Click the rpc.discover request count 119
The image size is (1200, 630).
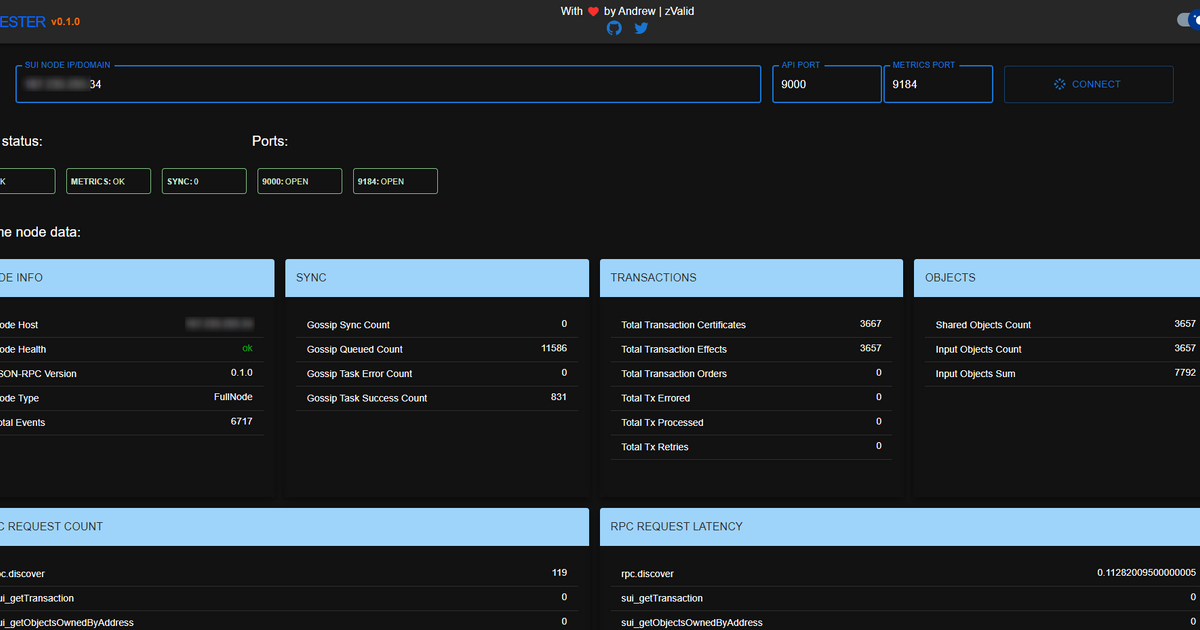coord(559,573)
